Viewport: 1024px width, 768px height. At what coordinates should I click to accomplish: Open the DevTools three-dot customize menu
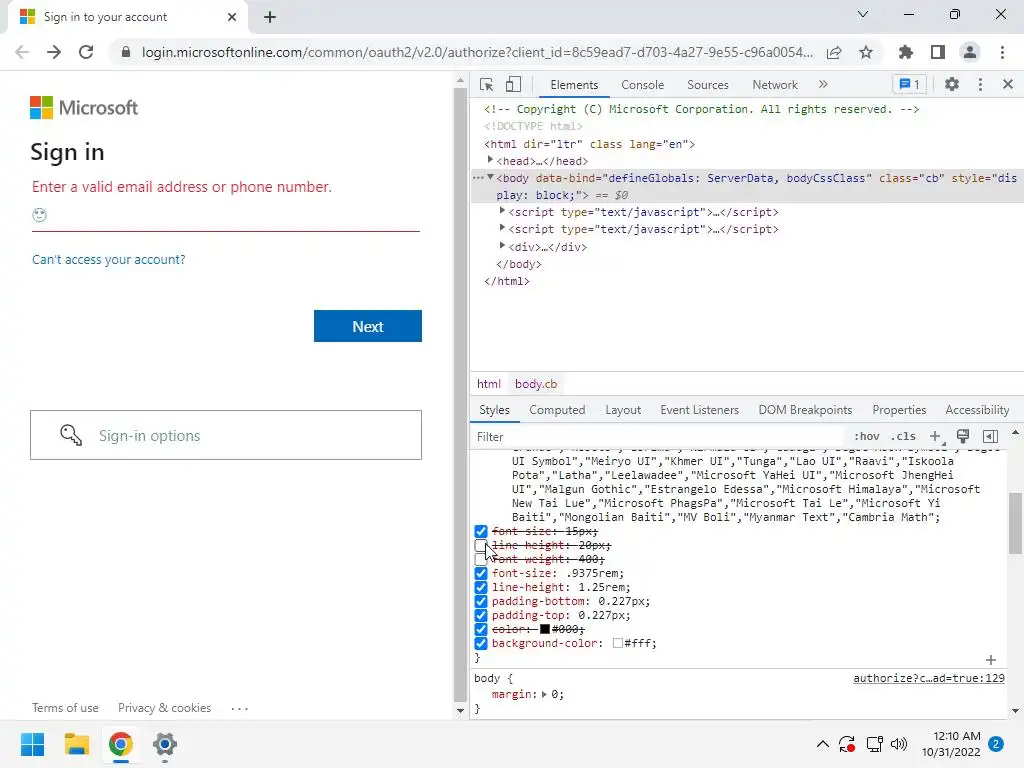coord(980,84)
